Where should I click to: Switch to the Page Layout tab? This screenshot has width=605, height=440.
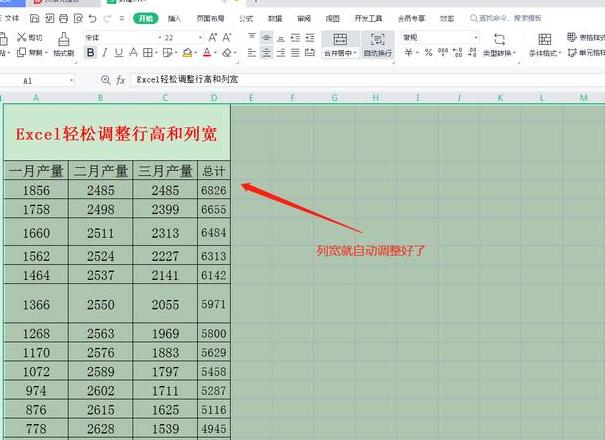[210, 18]
